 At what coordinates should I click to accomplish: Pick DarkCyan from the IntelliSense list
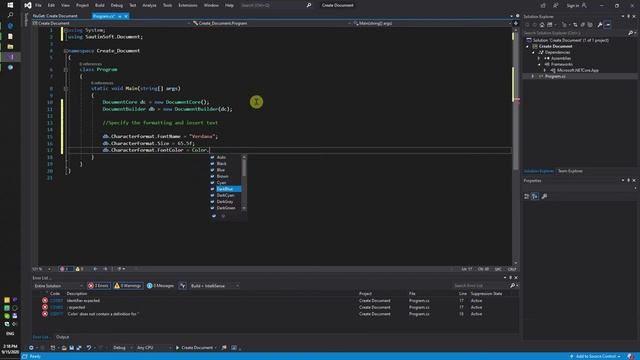(x=226, y=195)
